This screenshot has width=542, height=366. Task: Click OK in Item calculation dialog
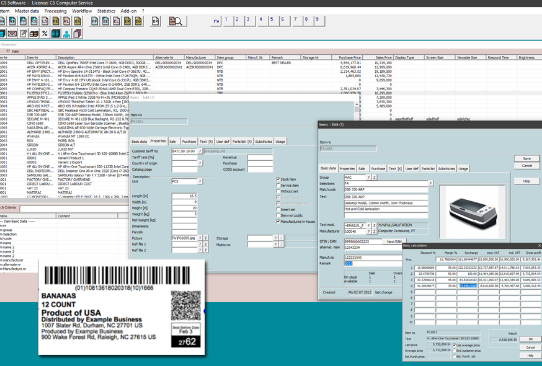[x=531, y=339]
